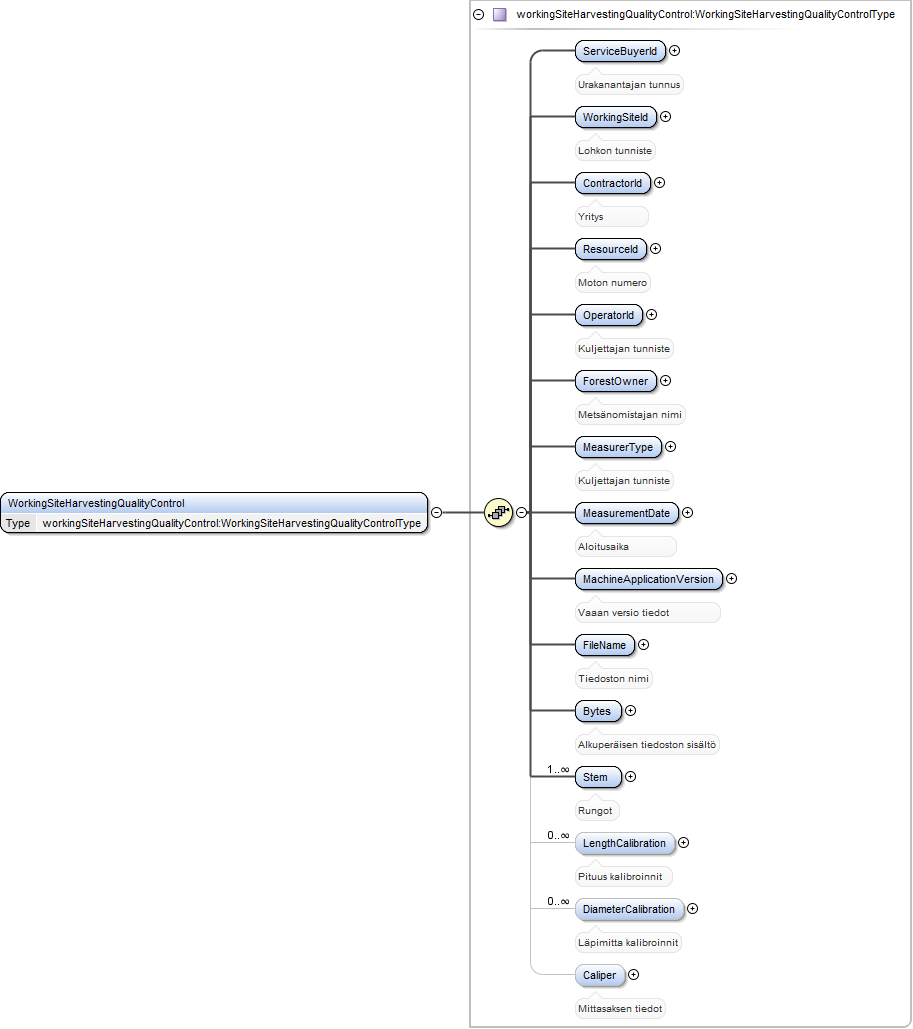
Task: Expand the MeasurerType element
Action: (670, 446)
